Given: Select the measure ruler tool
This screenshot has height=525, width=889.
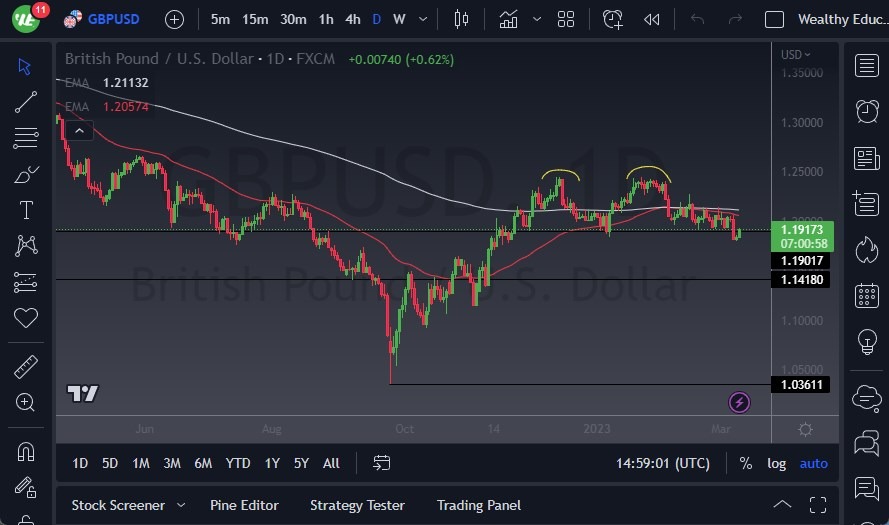Looking at the screenshot, I should [25, 367].
